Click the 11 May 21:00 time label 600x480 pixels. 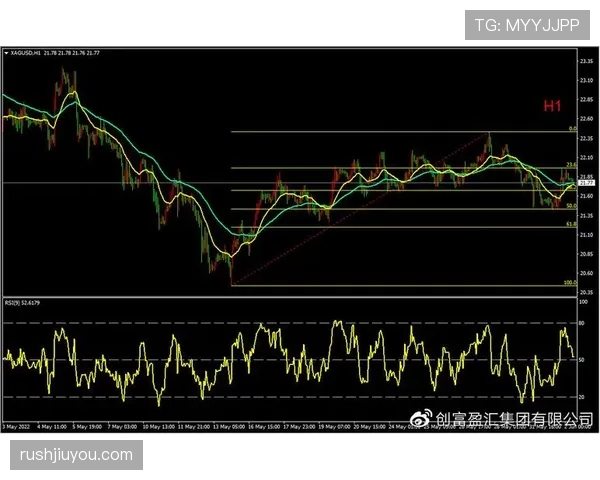tap(194, 427)
